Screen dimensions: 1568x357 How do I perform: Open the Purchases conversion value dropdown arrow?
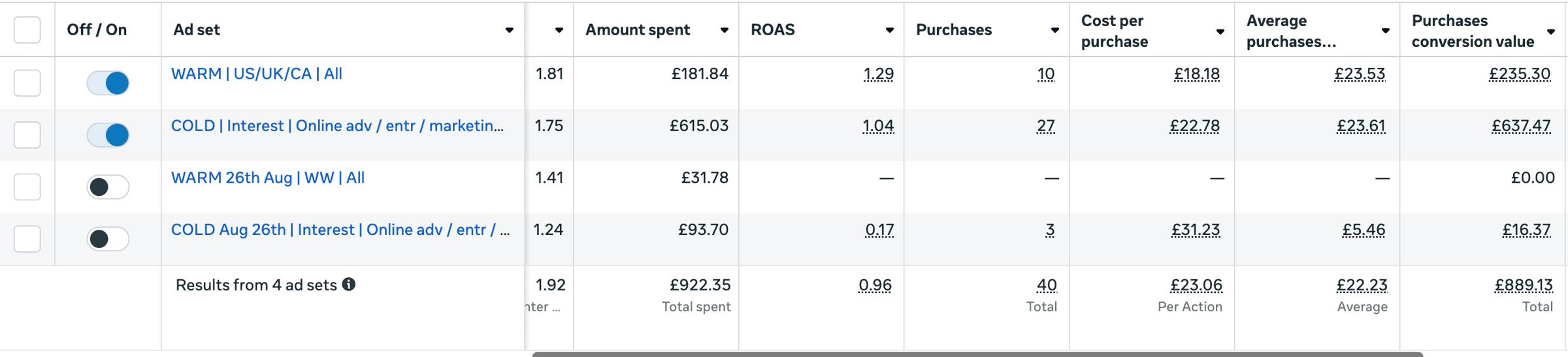1550,31
